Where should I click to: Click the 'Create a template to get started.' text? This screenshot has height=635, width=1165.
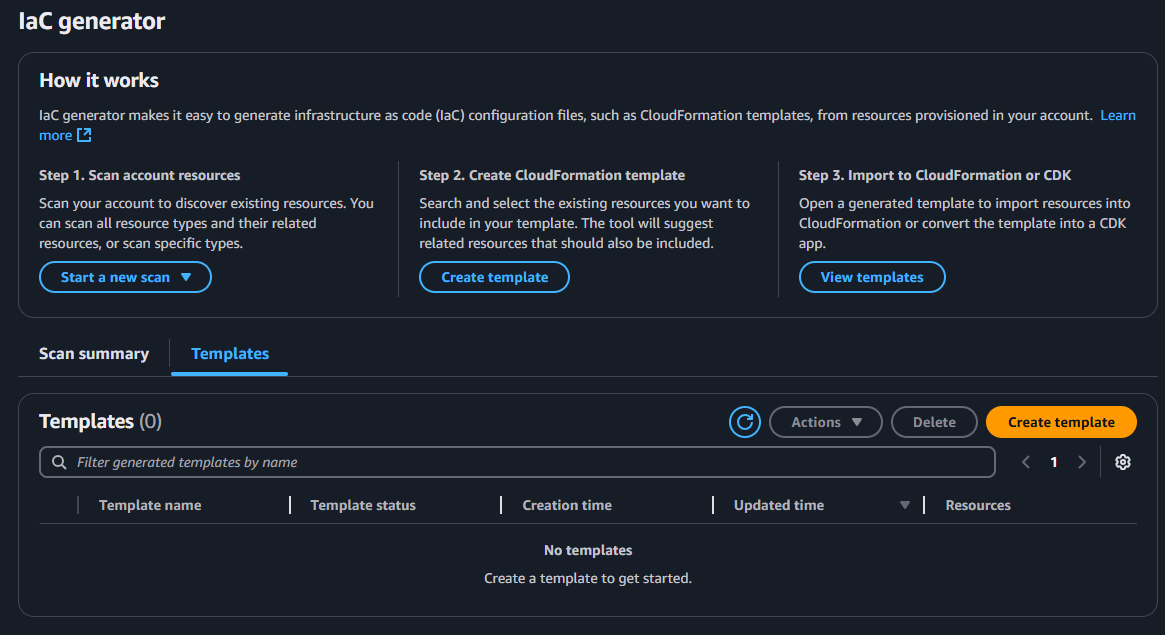(x=588, y=578)
